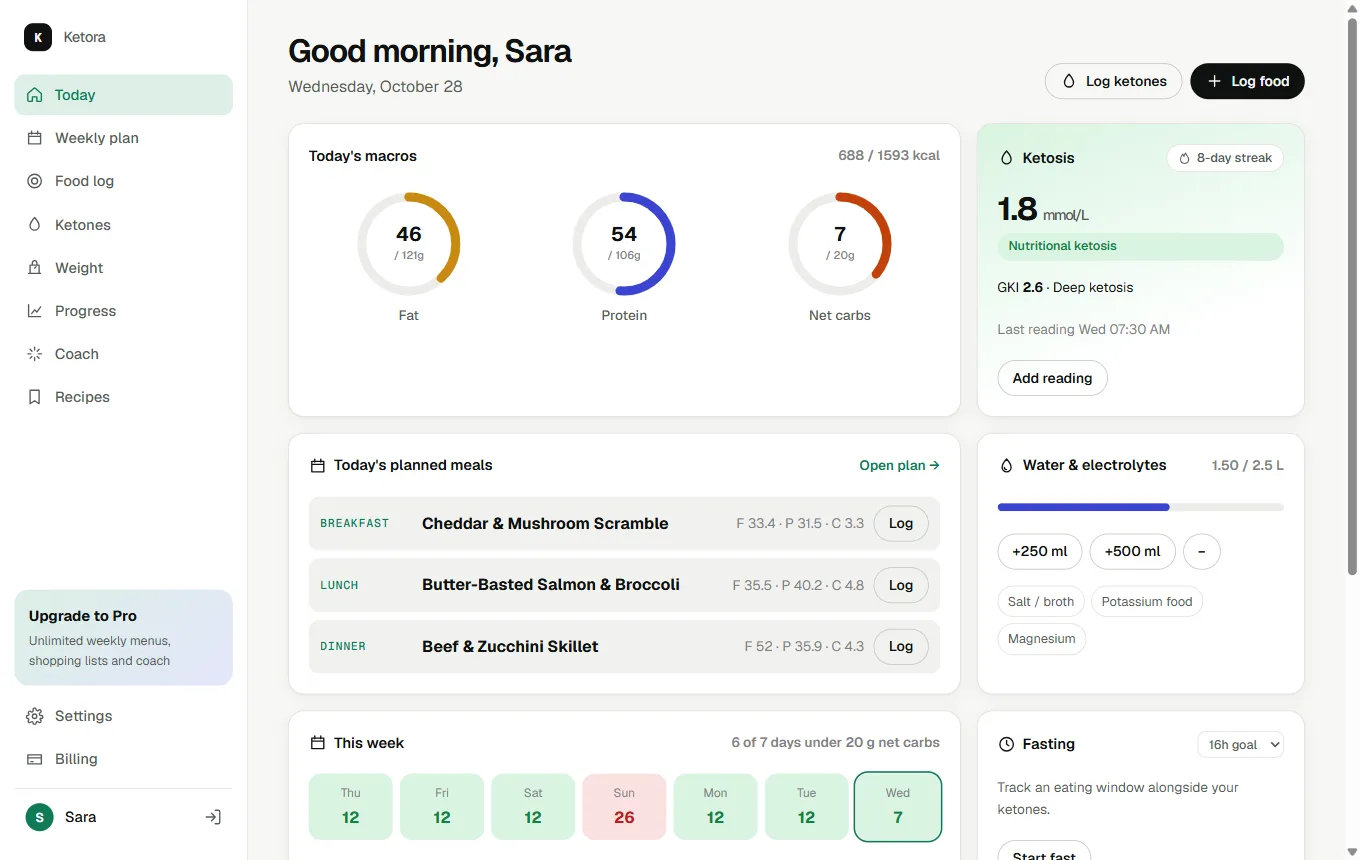1360x860 pixels.
Task: Follow the Open plan link
Action: pos(899,465)
